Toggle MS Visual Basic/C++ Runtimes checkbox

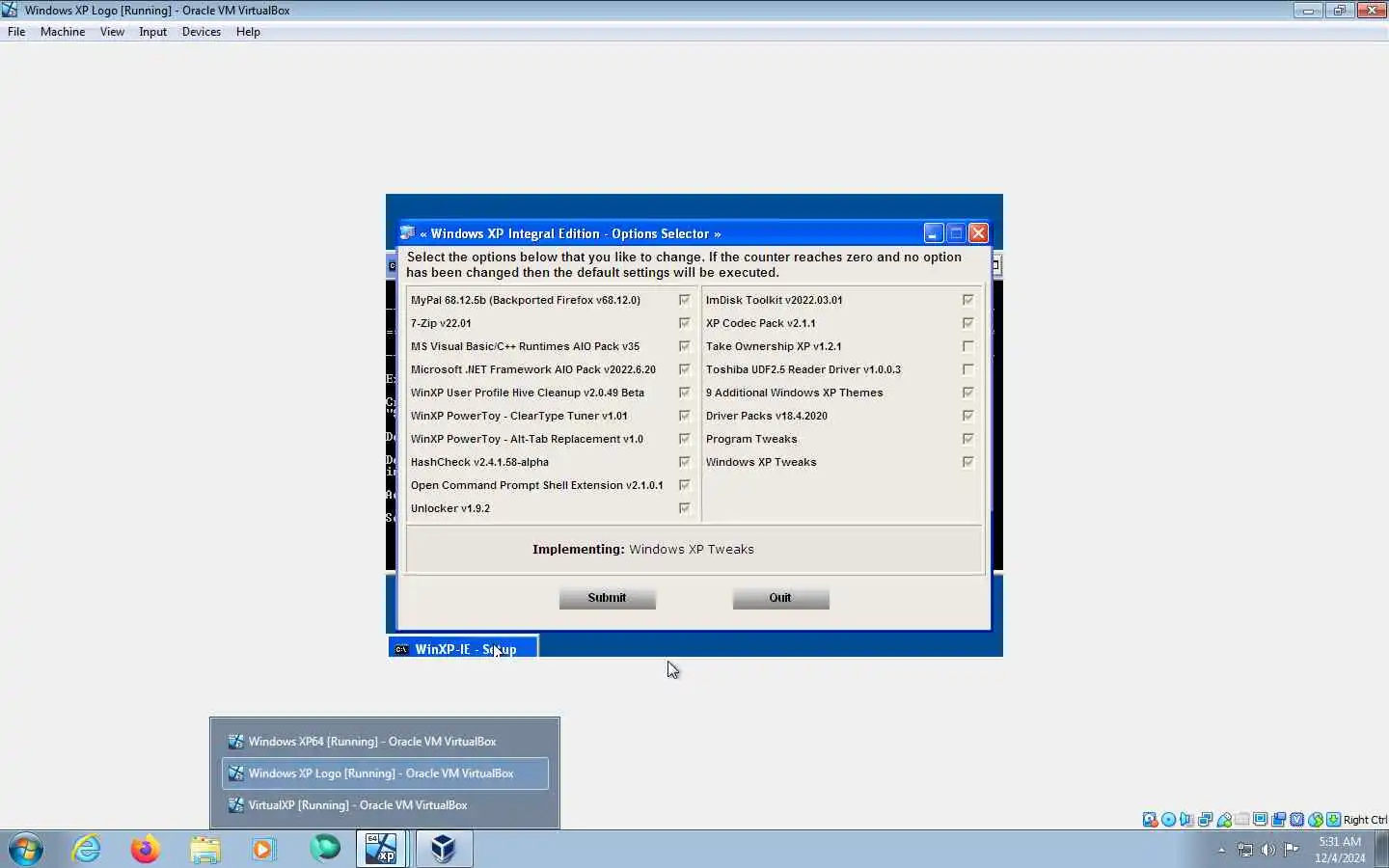[x=684, y=346]
